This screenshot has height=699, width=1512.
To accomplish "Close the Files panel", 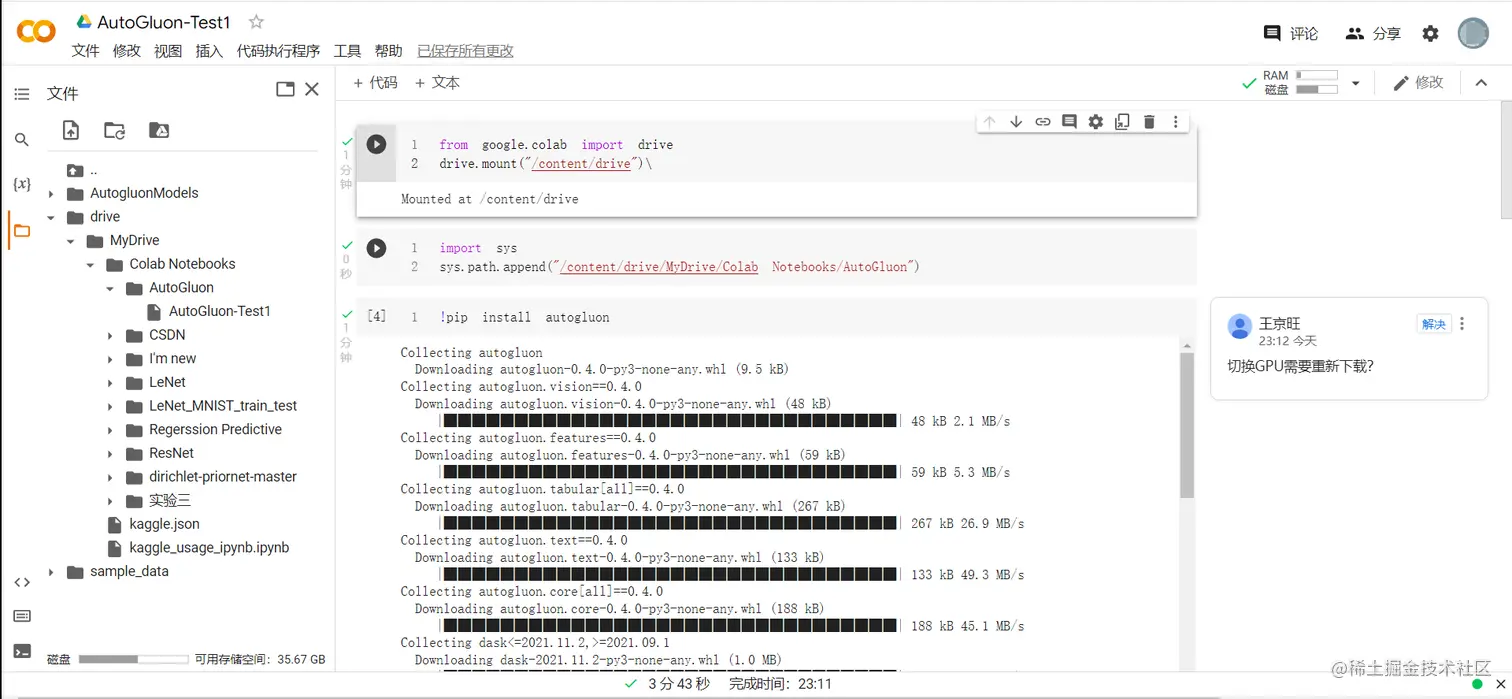I will click(312, 89).
